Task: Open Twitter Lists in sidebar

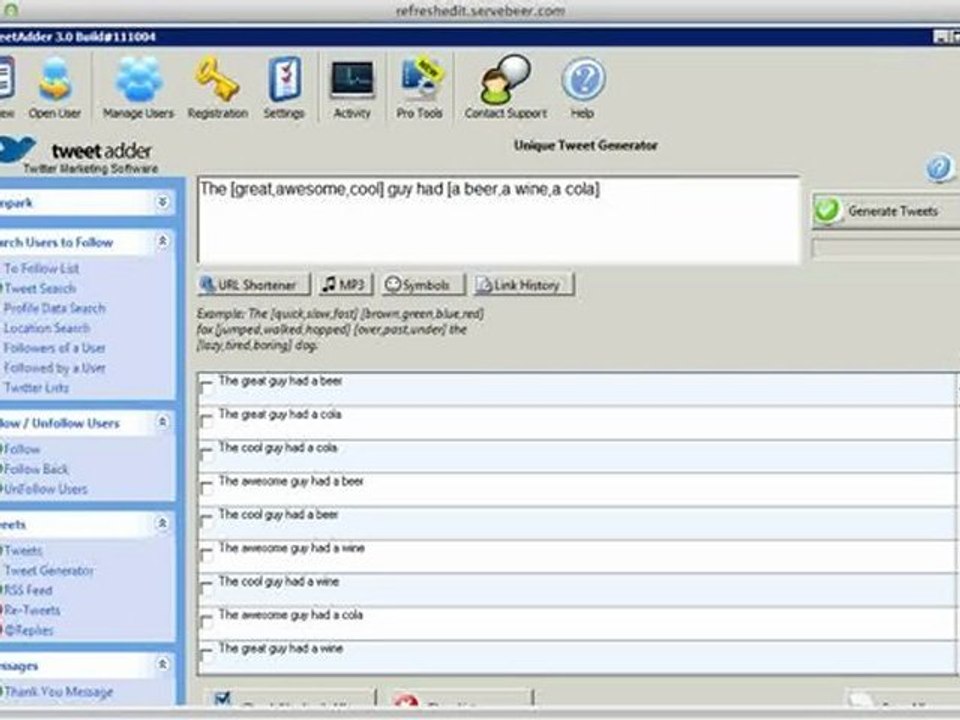Action: [x=36, y=388]
